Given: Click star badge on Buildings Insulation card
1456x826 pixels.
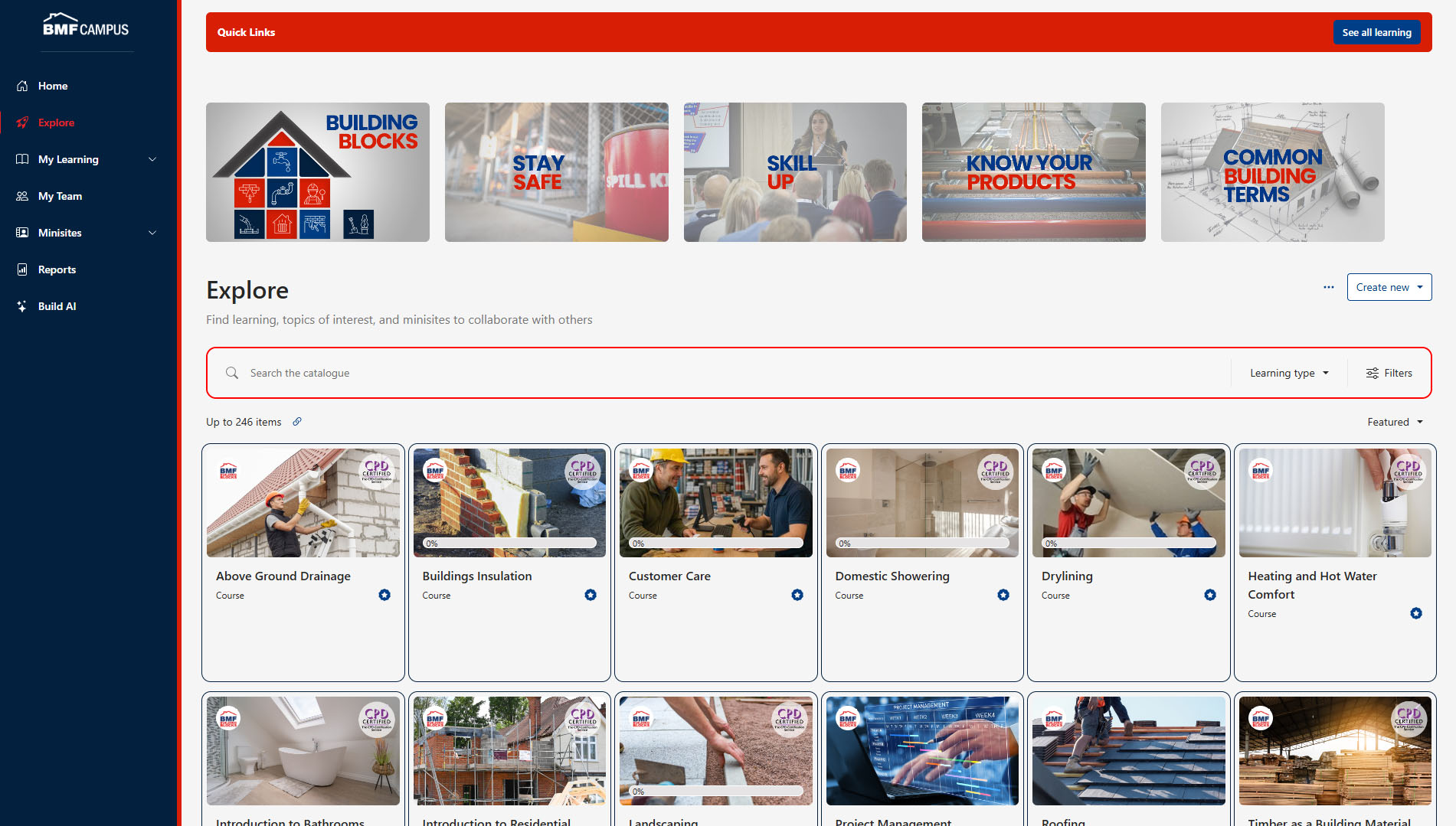Looking at the screenshot, I should click(591, 595).
